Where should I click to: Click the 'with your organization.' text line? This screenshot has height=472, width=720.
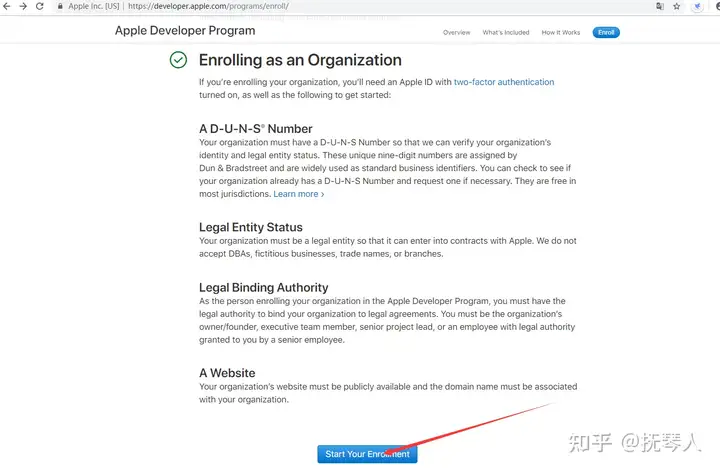coord(244,400)
